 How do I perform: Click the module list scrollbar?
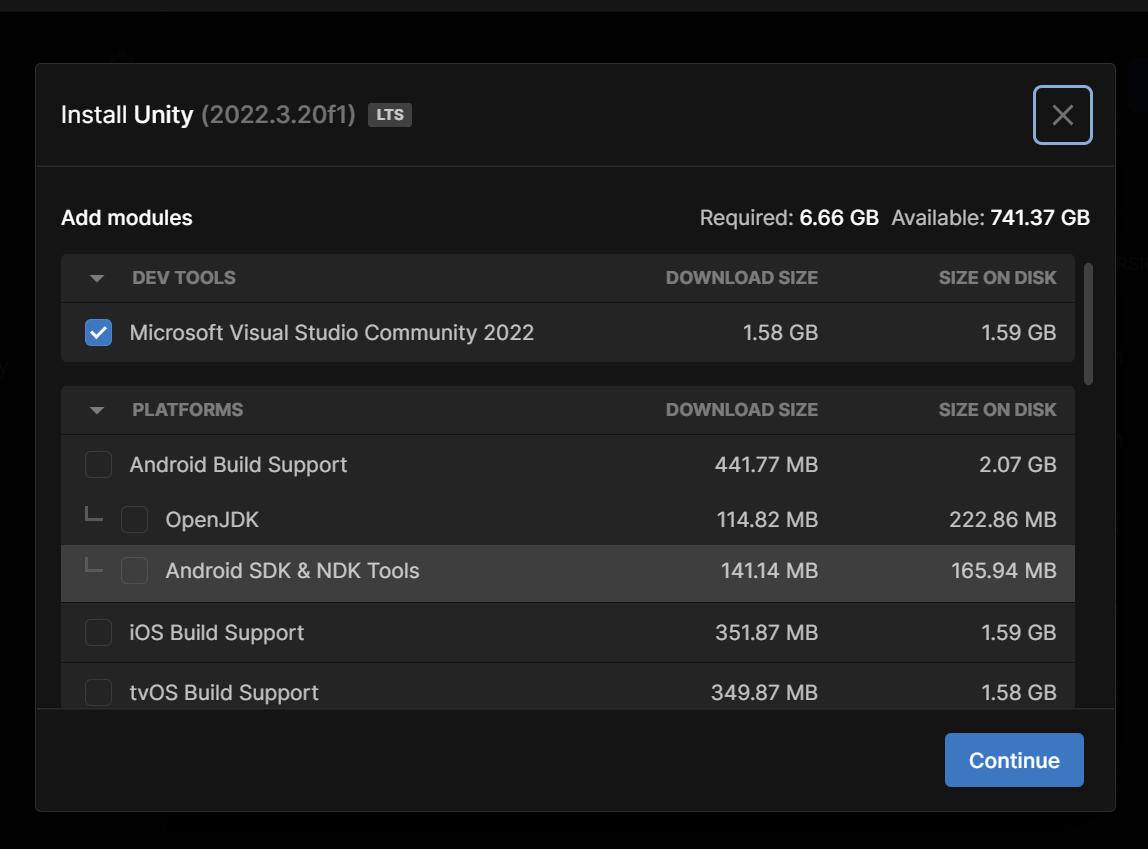coord(1088,323)
